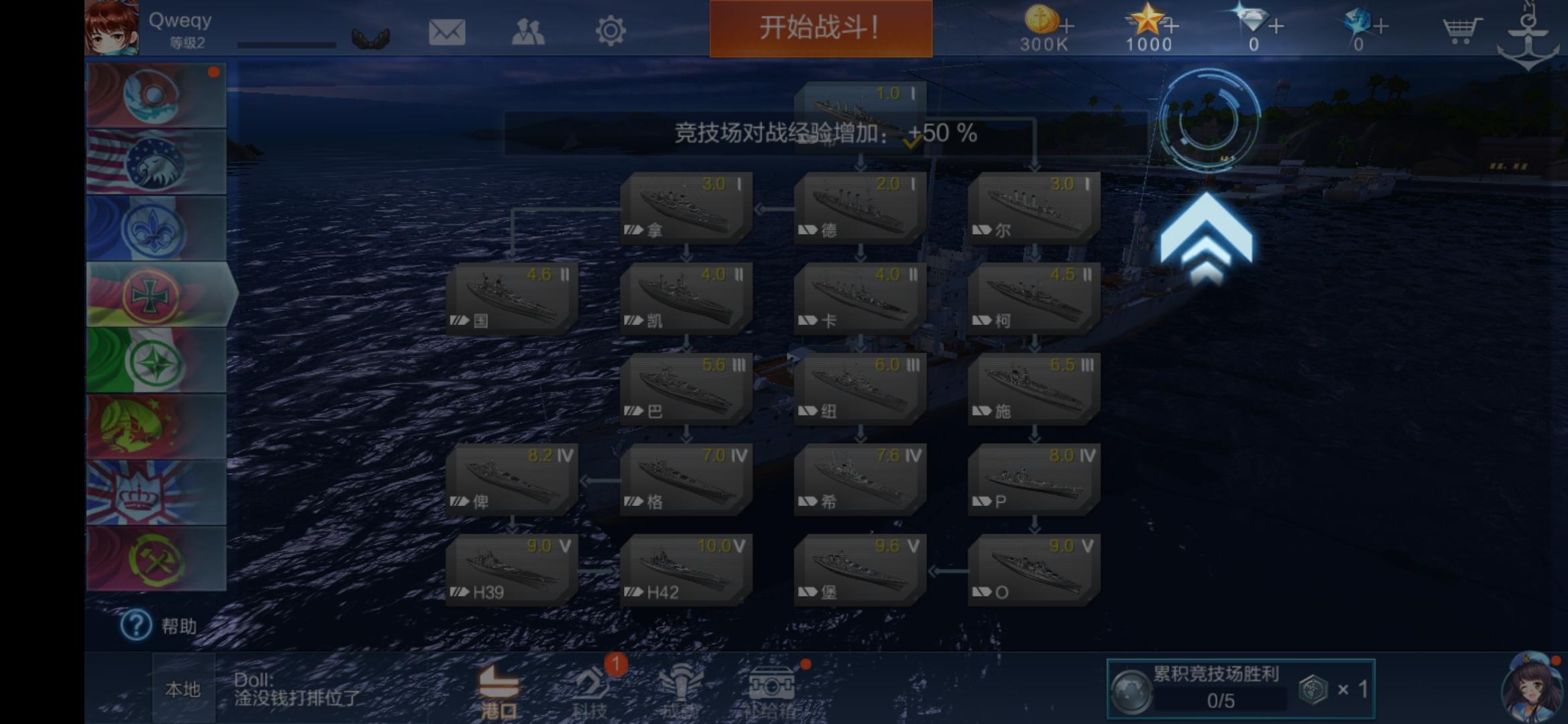This screenshot has width=1568, height=724.
Task: Select the German nation flag tab
Action: click(x=161, y=295)
